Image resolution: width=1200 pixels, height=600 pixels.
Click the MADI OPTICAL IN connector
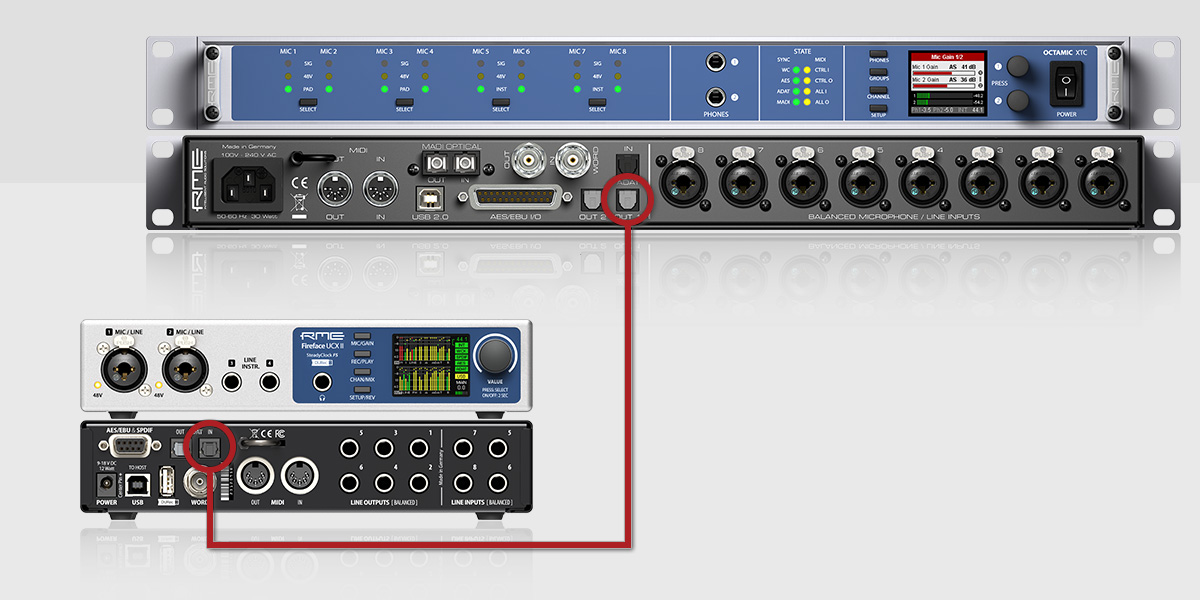click(464, 162)
